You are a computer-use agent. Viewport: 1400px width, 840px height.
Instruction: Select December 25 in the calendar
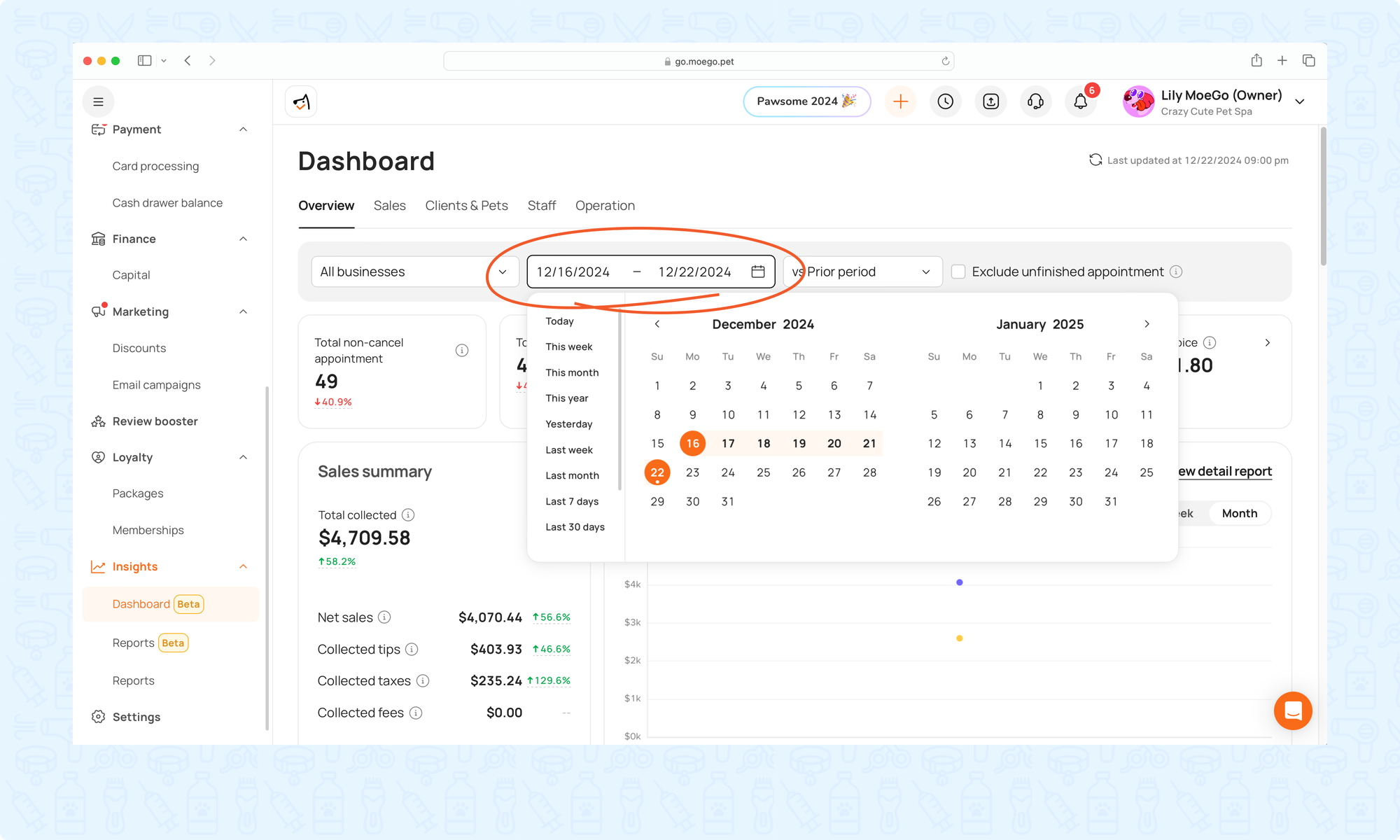click(763, 472)
